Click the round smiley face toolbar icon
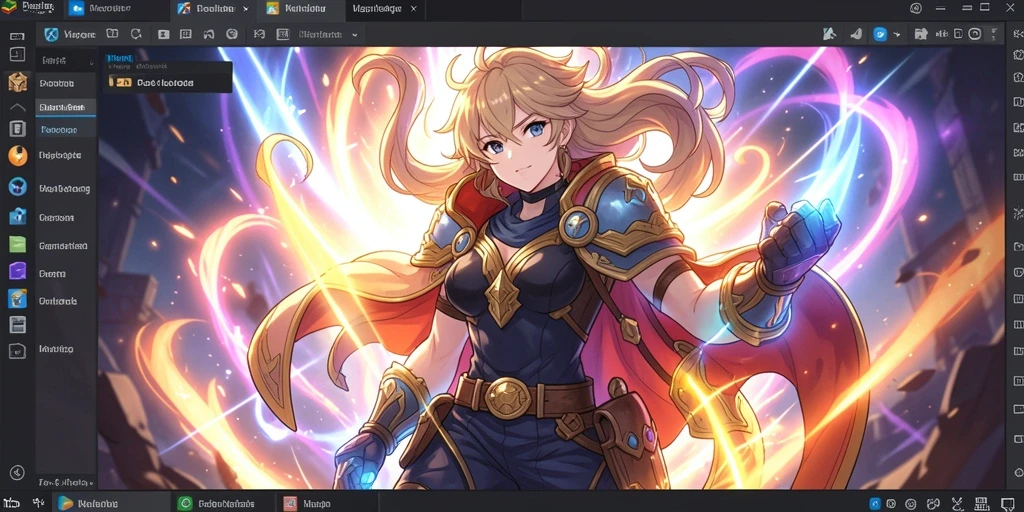This screenshot has width=1024, height=512. pyautogui.click(x=231, y=34)
